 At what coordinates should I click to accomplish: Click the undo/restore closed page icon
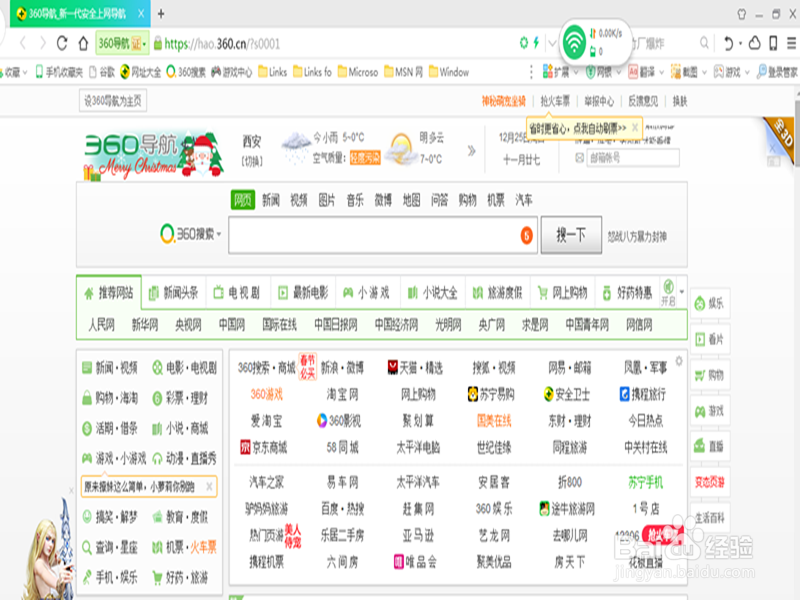[x=728, y=43]
